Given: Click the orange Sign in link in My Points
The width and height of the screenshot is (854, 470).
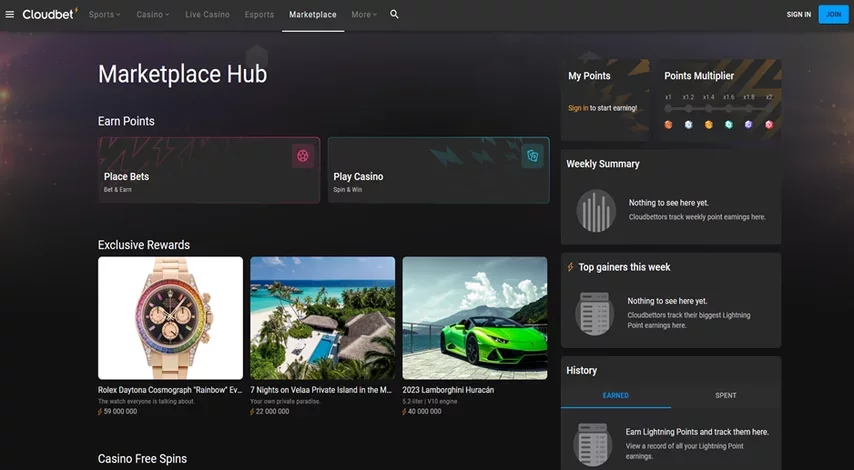Looking at the screenshot, I should click(x=578, y=108).
